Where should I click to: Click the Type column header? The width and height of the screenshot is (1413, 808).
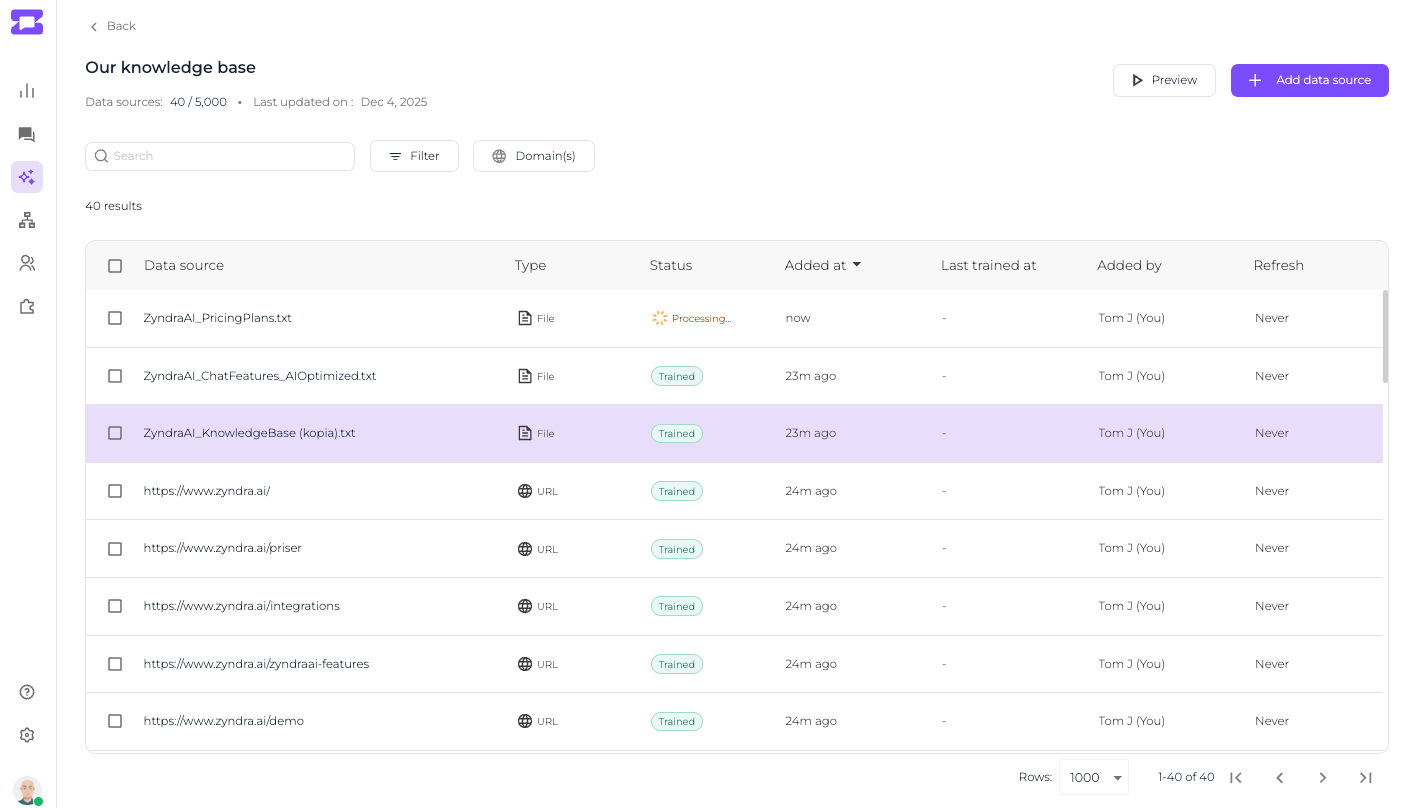[530, 265]
